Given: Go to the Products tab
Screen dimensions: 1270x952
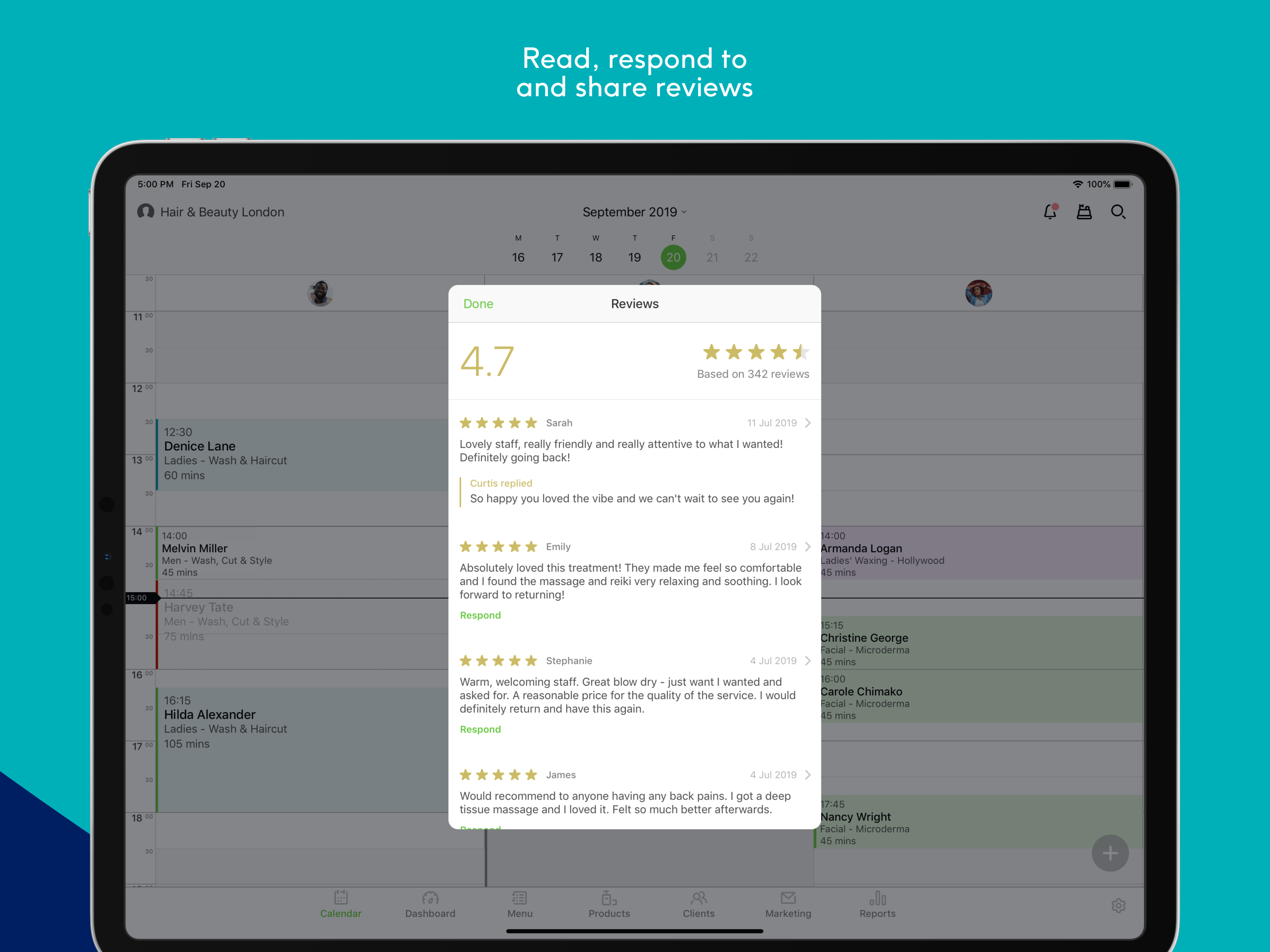Looking at the screenshot, I should [x=609, y=904].
